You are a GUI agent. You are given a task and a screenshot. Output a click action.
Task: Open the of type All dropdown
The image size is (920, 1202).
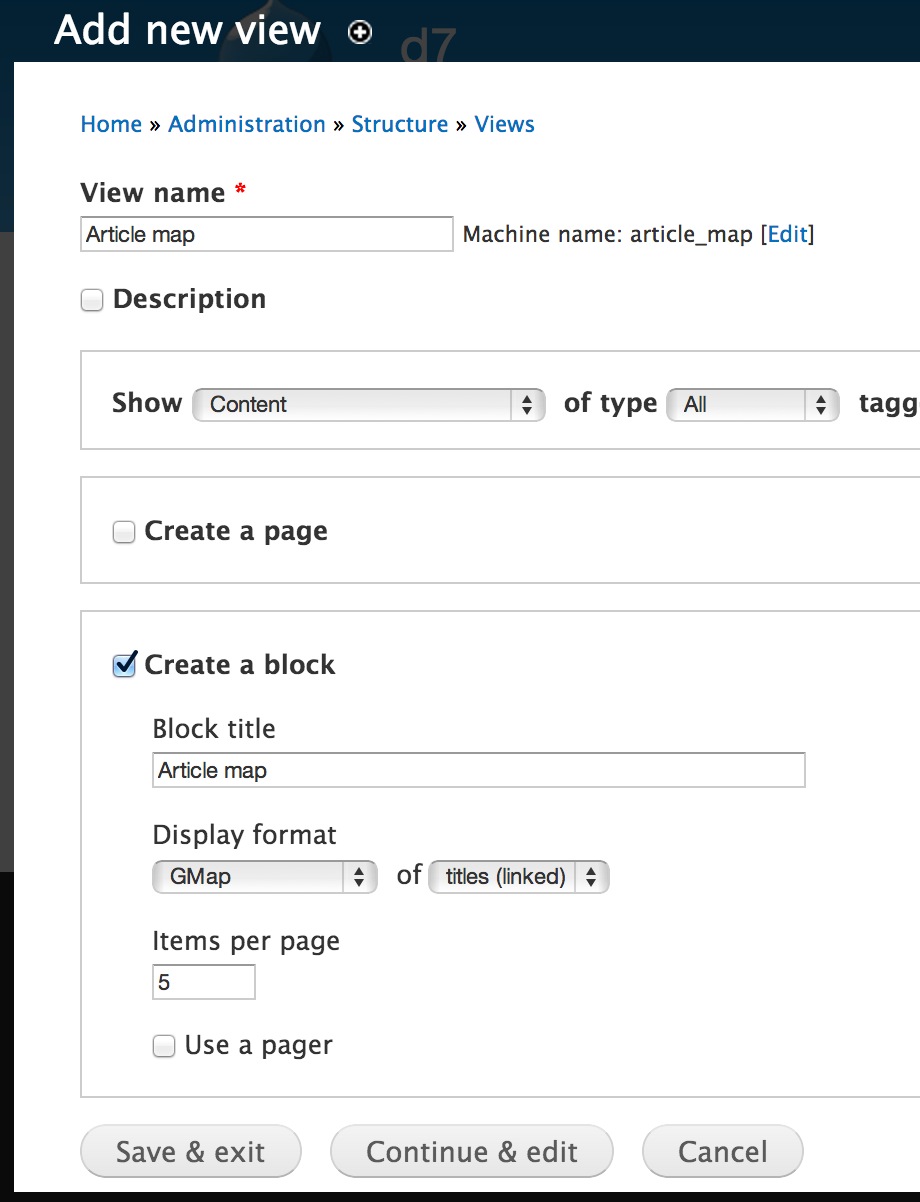[x=752, y=404]
